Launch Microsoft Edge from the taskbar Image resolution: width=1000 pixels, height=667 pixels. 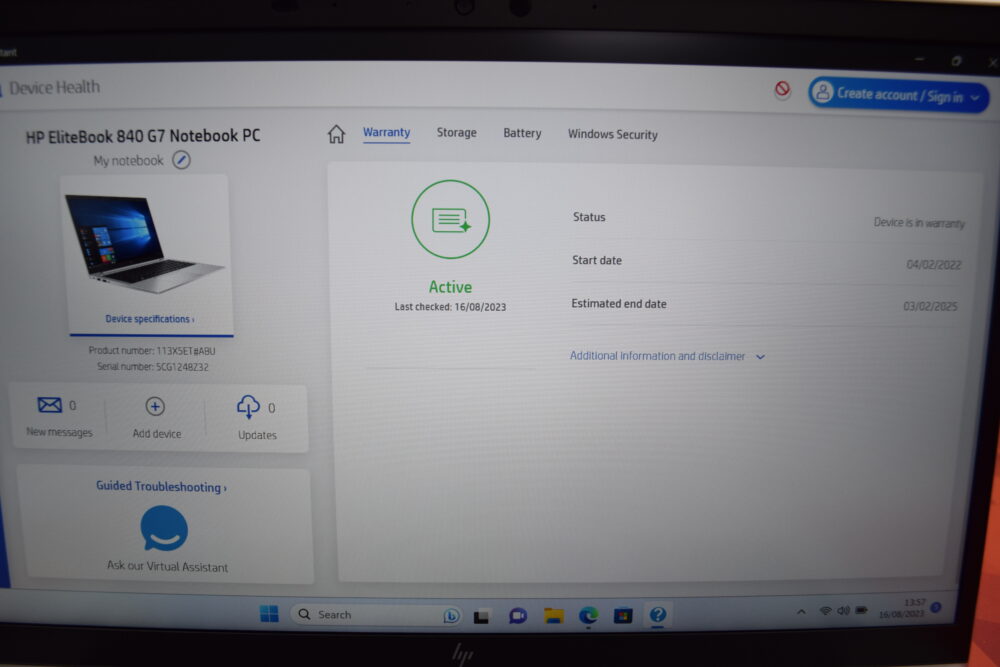click(588, 615)
